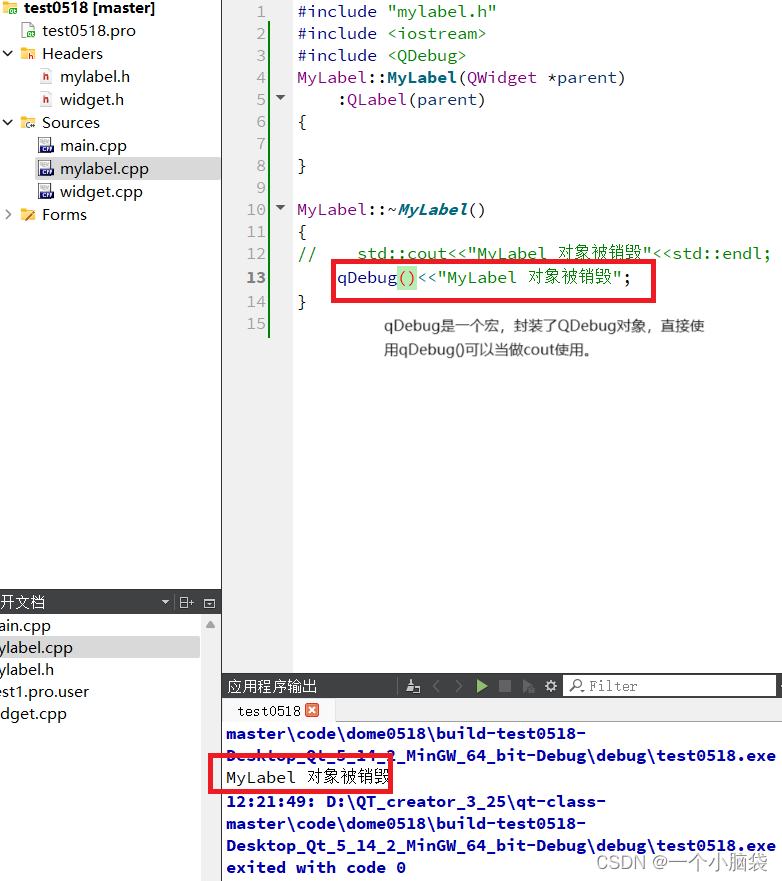Click the commented std::cout line 12
Screen dimensions: 782x881
click(x=534, y=254)
